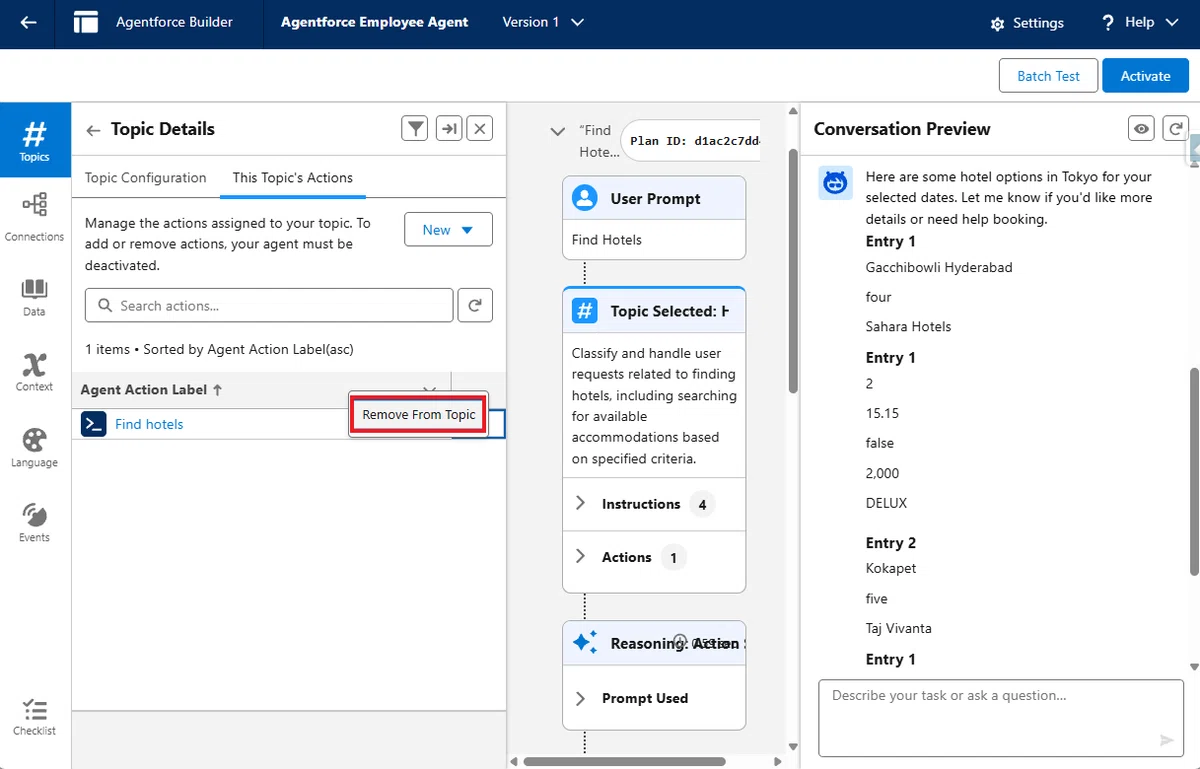The width and height of the screenshot is (1200, 769).
Task: Open the Events sidebar section
Action: point(35,523)
